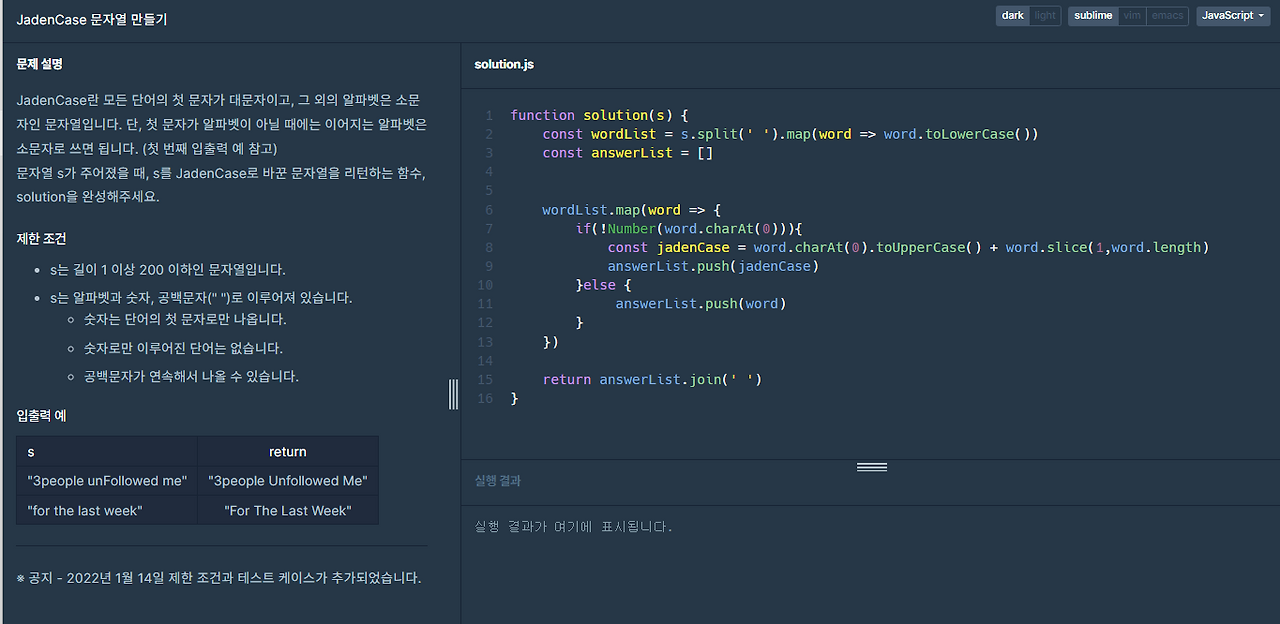Image resolution: width=1280 pixels, height=624 pixels.
Task: Enable the dark theme
Action: click(x=1012, y=15)
